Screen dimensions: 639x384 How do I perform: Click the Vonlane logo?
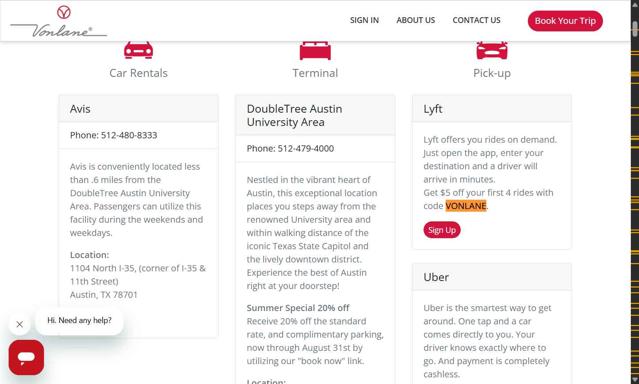(59, 21)
